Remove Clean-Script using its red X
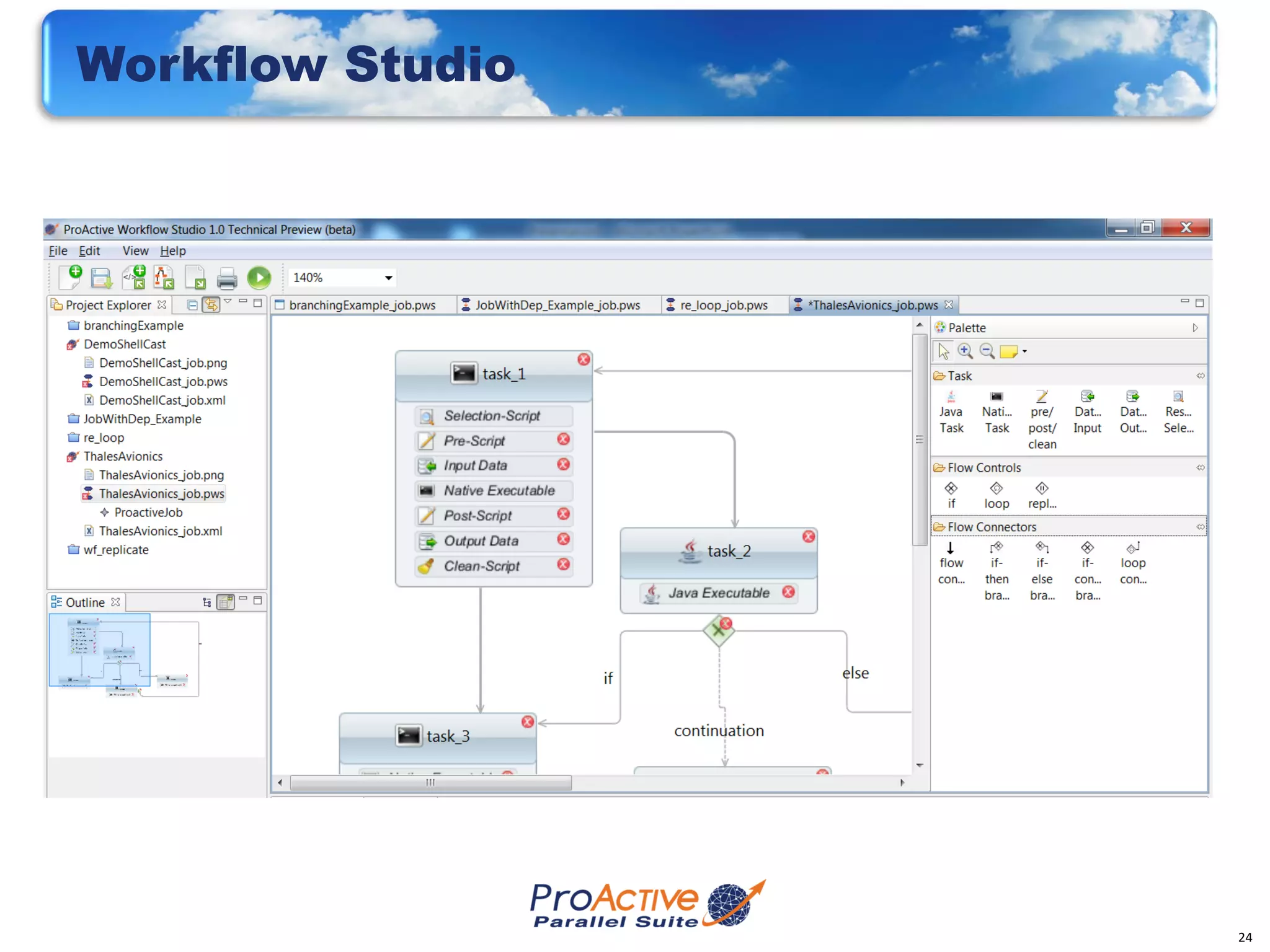The height and width of the screenshot is (952, 1270). coord(563,565)
